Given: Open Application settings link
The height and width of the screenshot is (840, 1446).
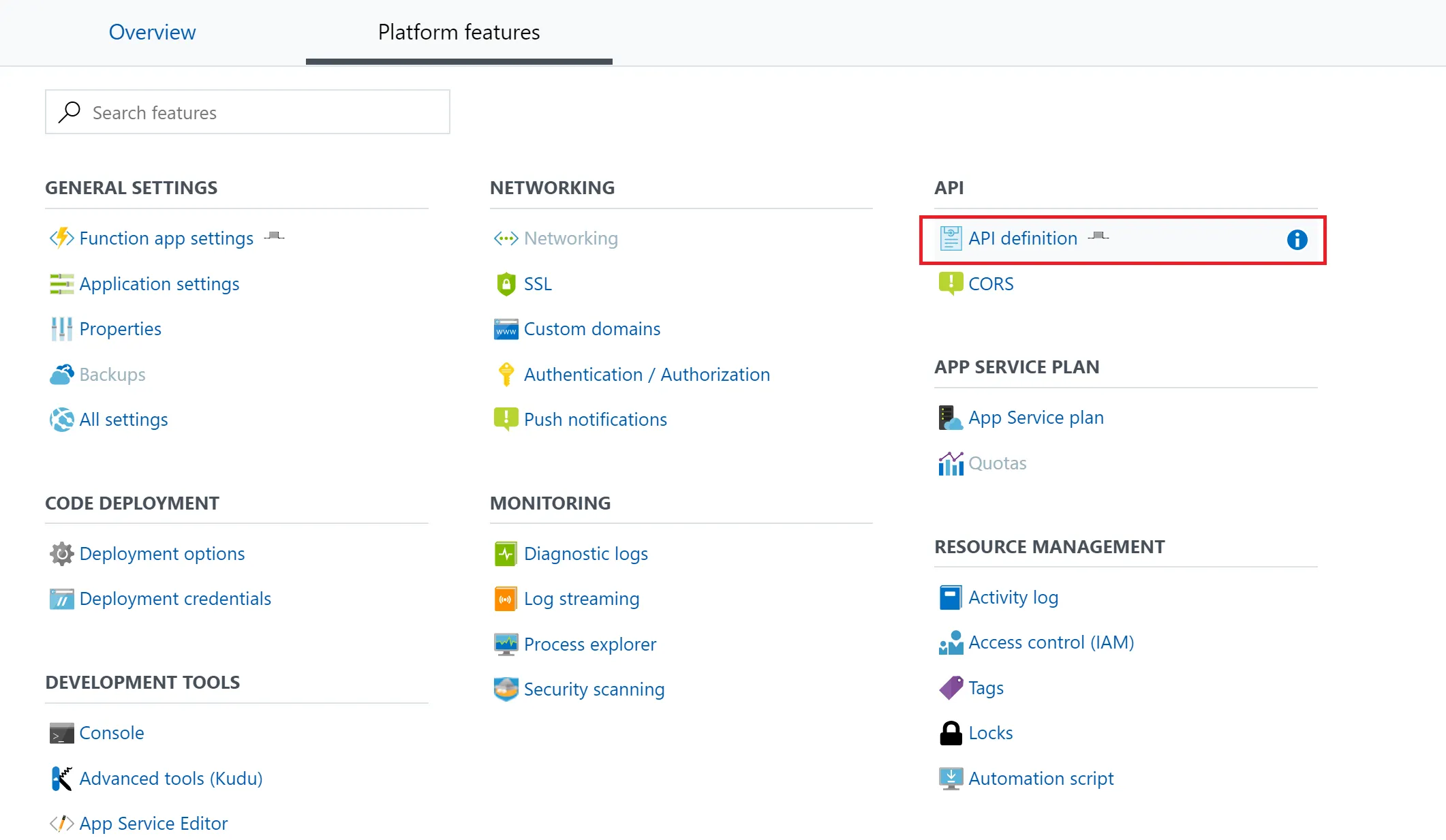Looking at the screenshot, I should [159, 284].
